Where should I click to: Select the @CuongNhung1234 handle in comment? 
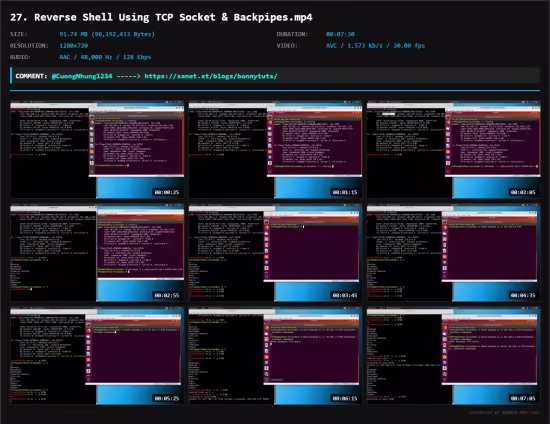click(x=82, y=76)
